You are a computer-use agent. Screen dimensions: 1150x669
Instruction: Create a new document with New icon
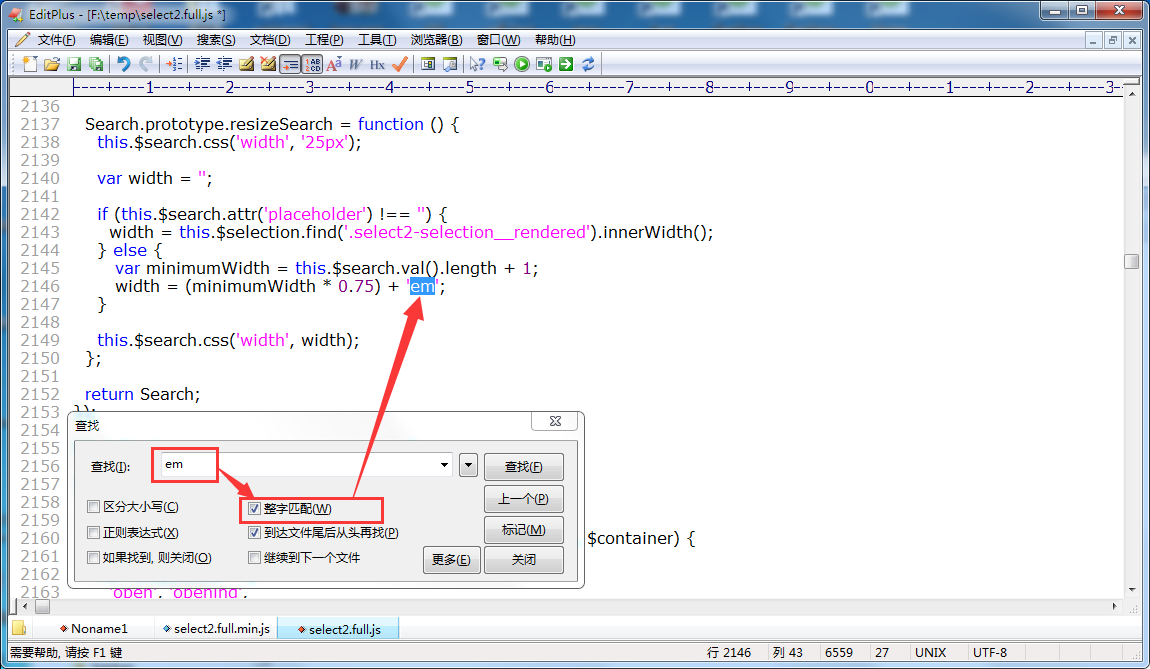click(x=30, y=65)
